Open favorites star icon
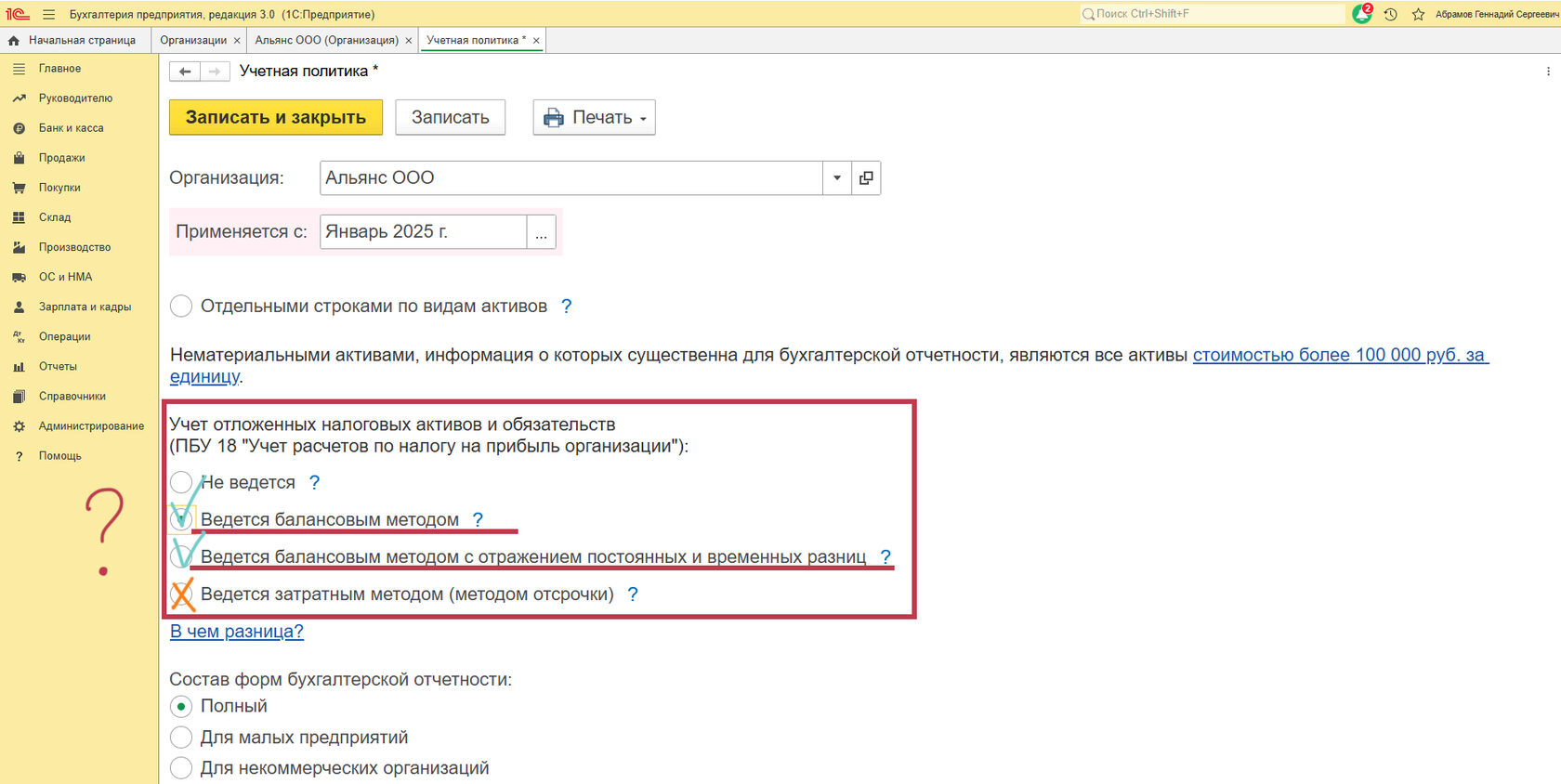Image resolution: width=1561 pixels, height=784 pixels. point(1419,14)
